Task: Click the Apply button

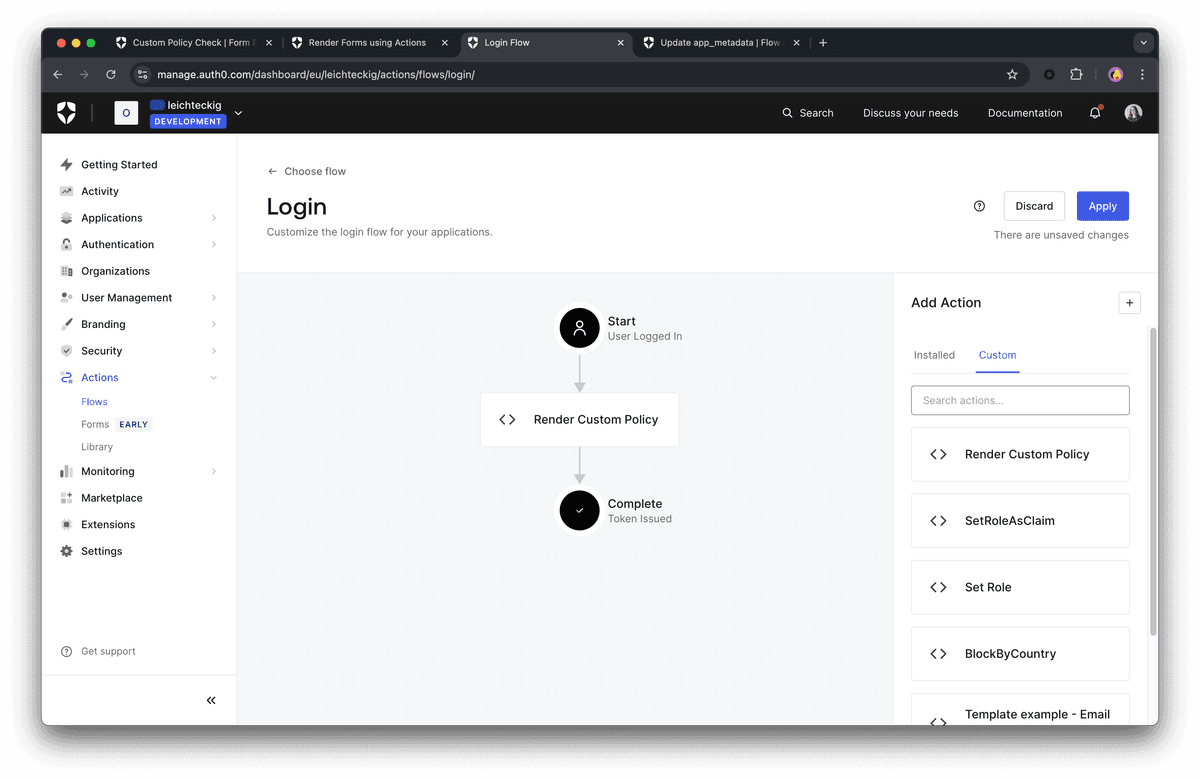Action: [x=1102, y=205]
